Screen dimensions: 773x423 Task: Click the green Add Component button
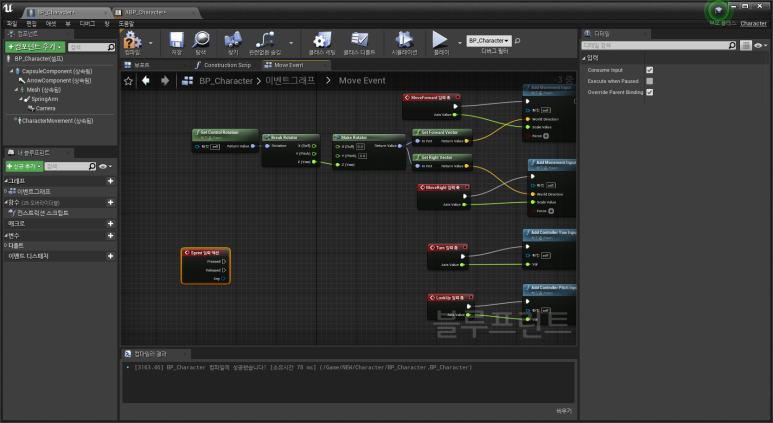tap(35, 47)
